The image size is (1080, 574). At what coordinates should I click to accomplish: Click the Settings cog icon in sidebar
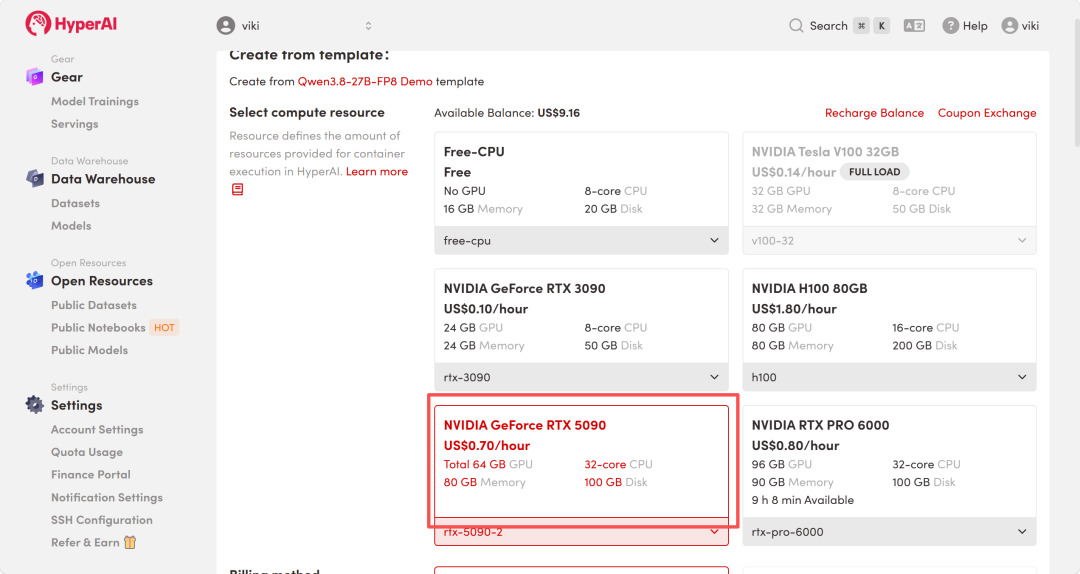[x=34, y=404]
